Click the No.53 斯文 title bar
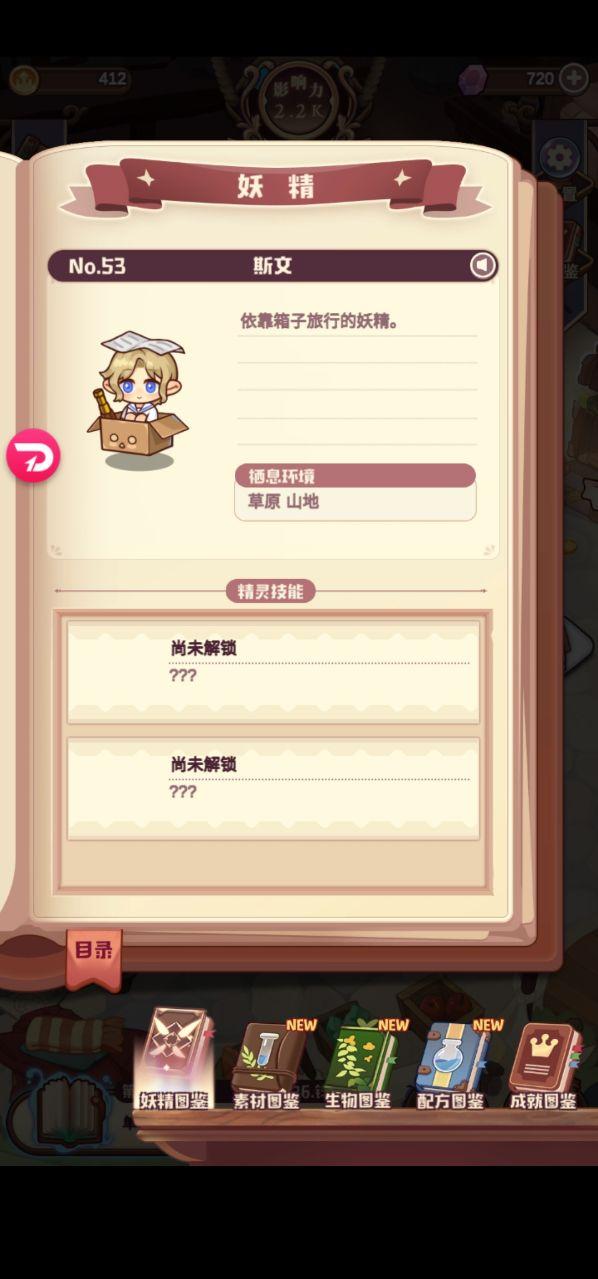This screenshot has height=1279, width=598. [273, 265]
